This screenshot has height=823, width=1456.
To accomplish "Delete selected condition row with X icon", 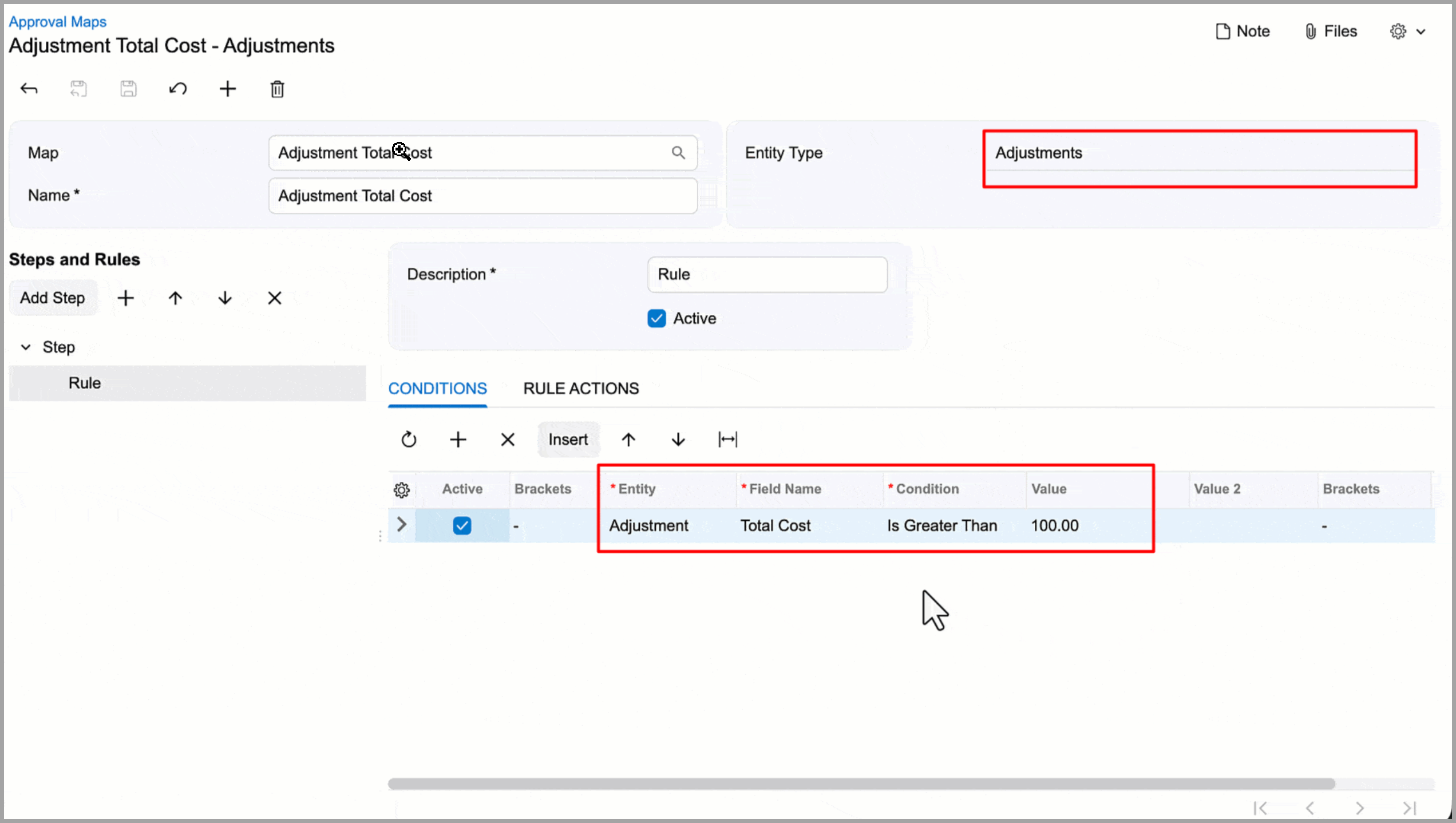I will click(508, 440).
